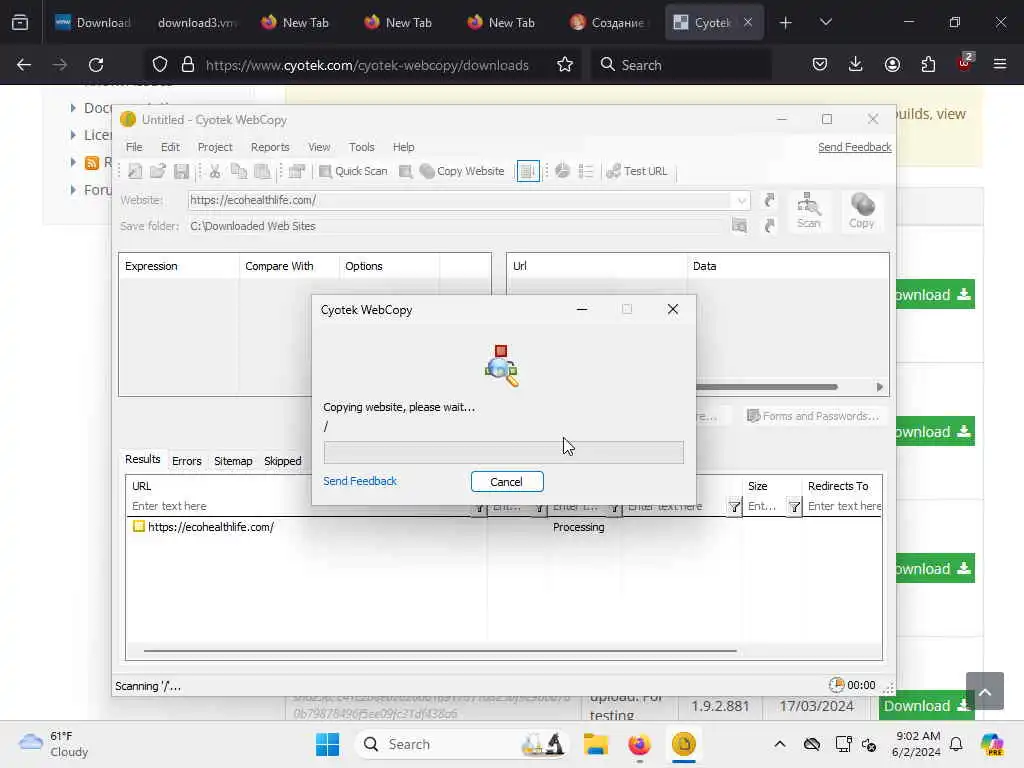Click the large Scan button
Image resolution: width=1024 pixels, height=768 pixels.
[x=808, y=210]
